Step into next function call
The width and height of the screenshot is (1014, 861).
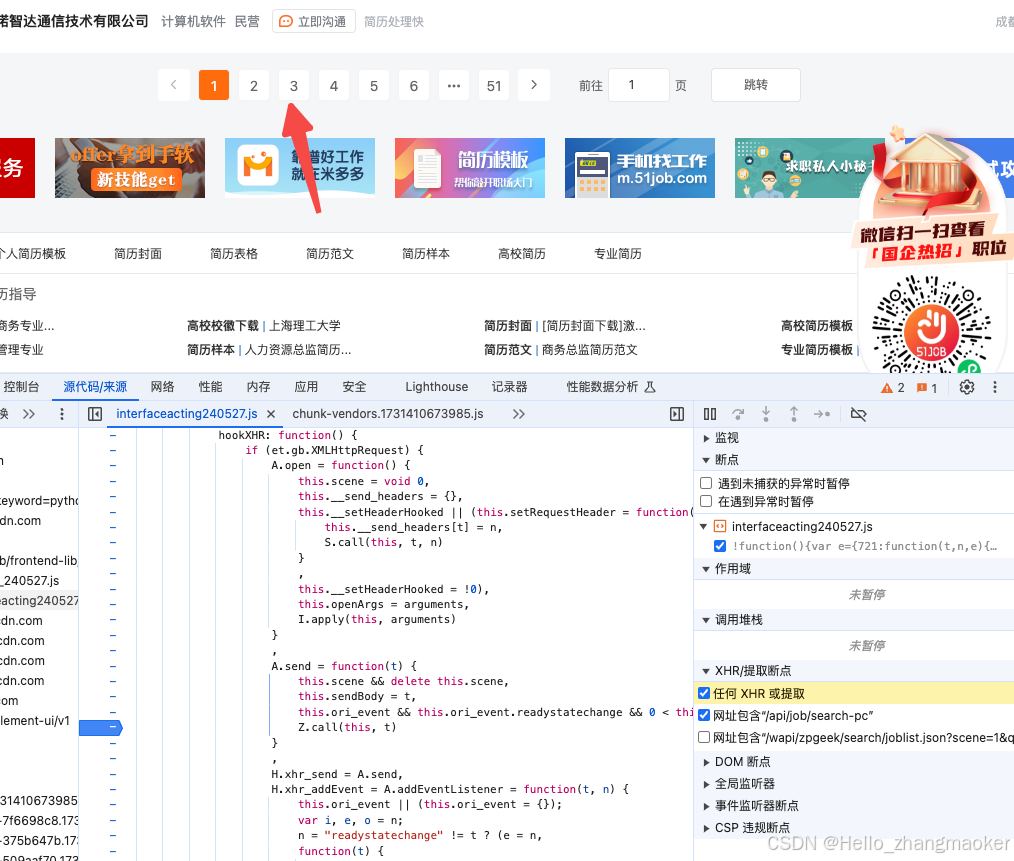766,414
